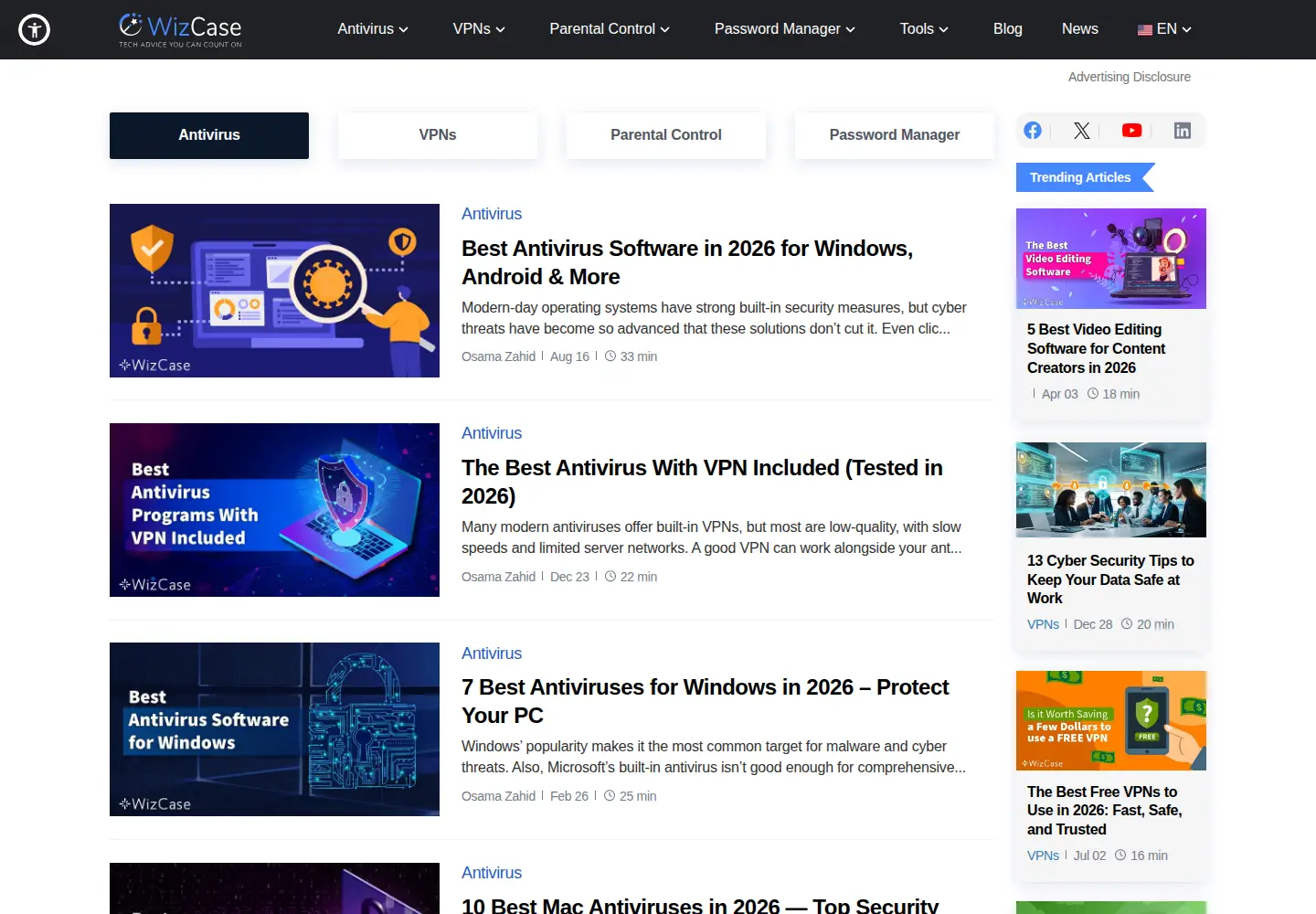This screenshot has width=1316, height=914.
Task: Click VPNs tag under Cyber Security Tips
Action: 1043,624
